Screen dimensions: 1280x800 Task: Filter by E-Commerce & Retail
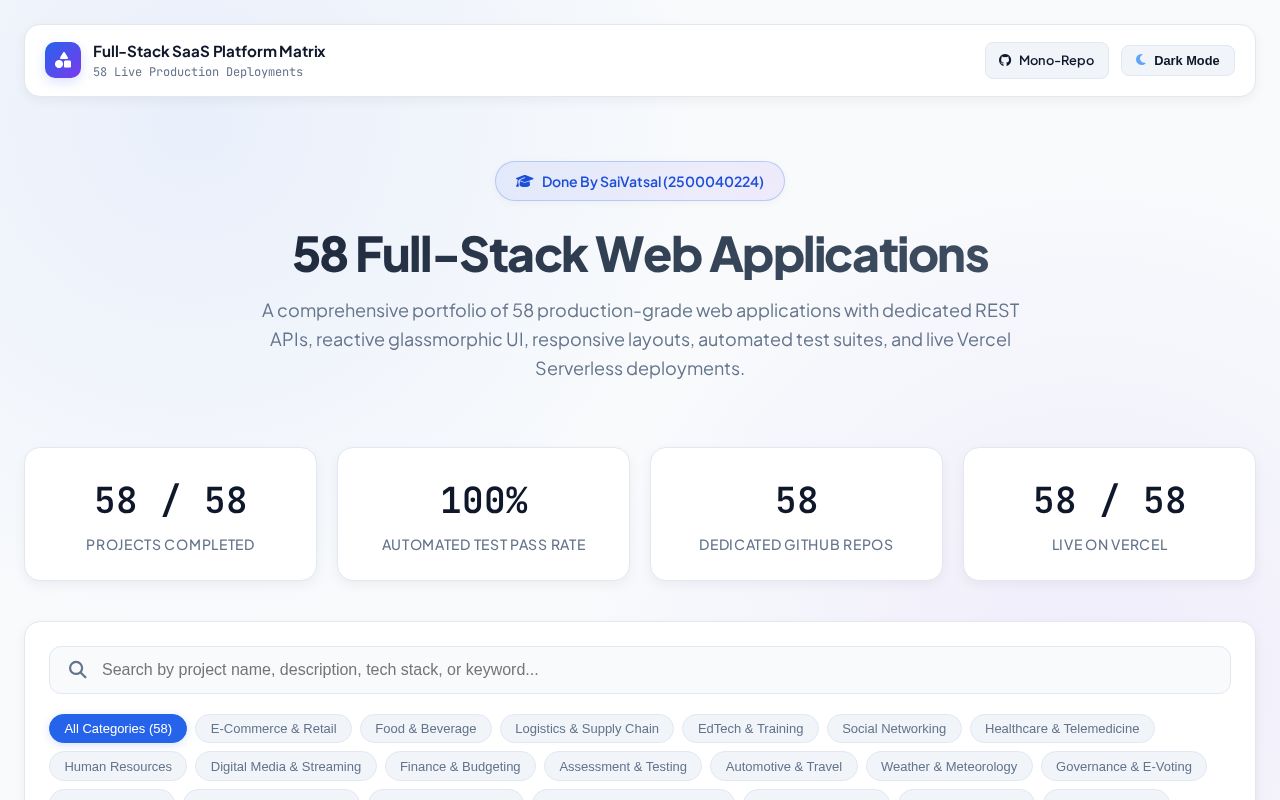(x=273, y=728)
